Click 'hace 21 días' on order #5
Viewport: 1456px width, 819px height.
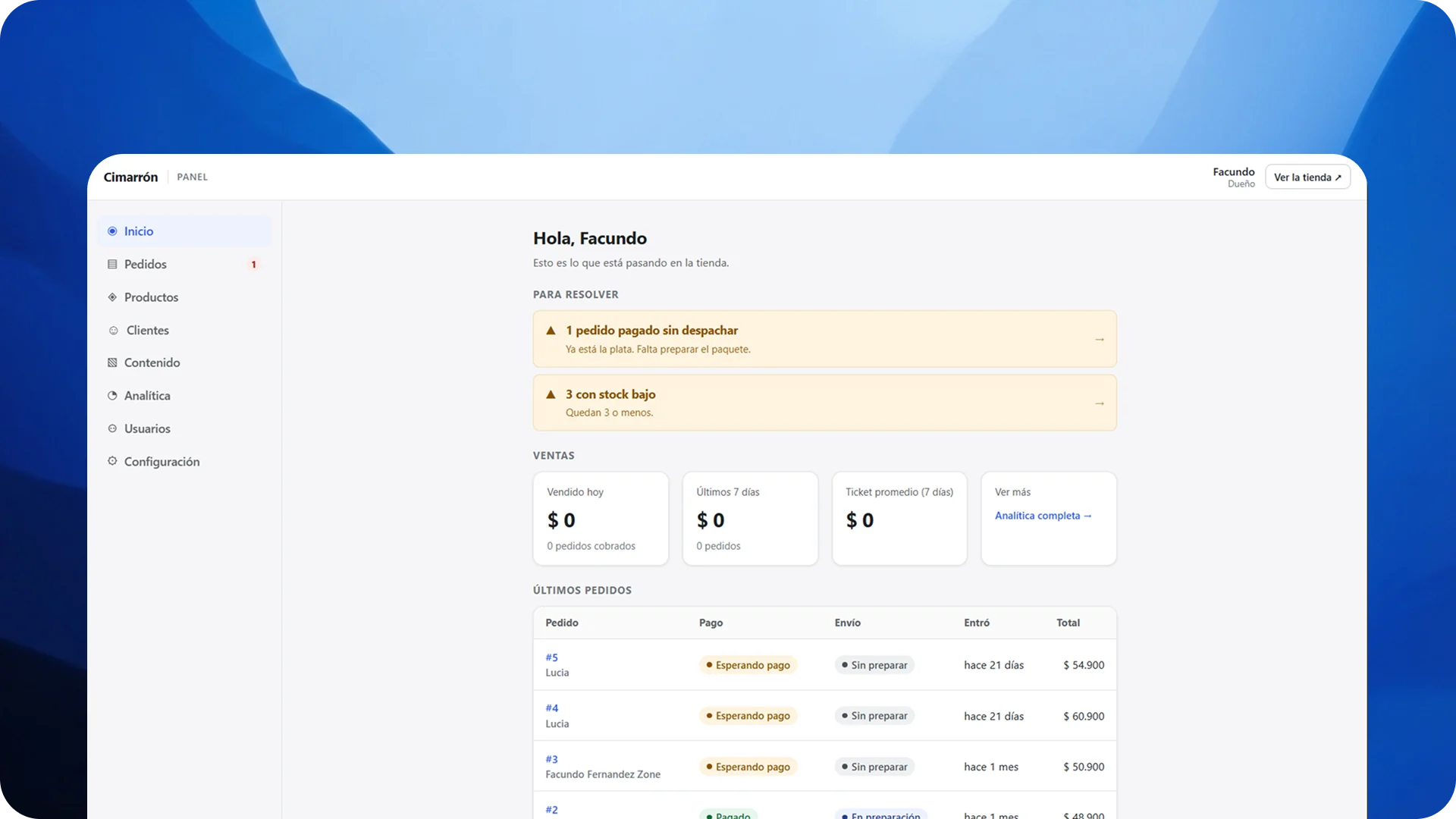tap(993, 665)
